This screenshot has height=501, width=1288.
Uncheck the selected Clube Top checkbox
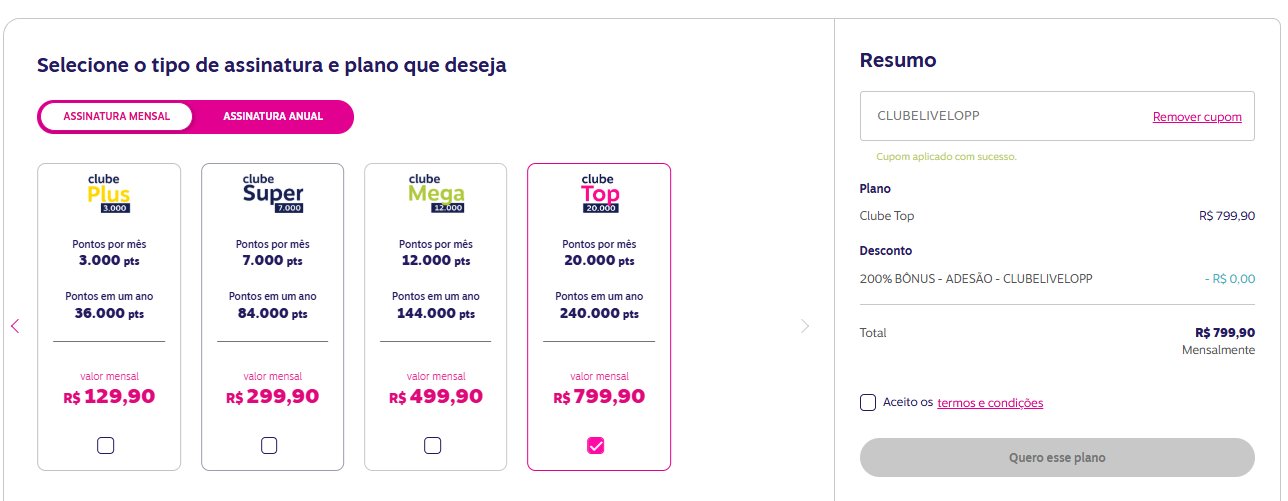pos(596,446)
